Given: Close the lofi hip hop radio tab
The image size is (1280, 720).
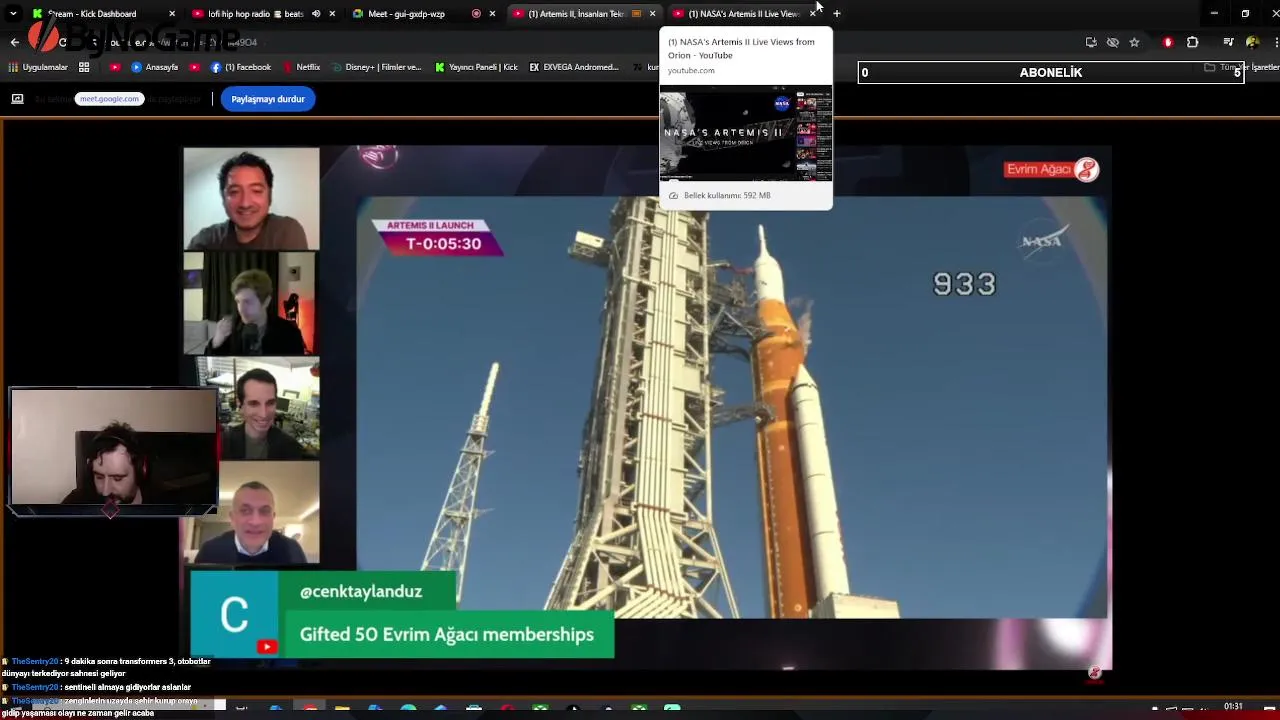Looking at the screenshot, I should tap(332, 14).
